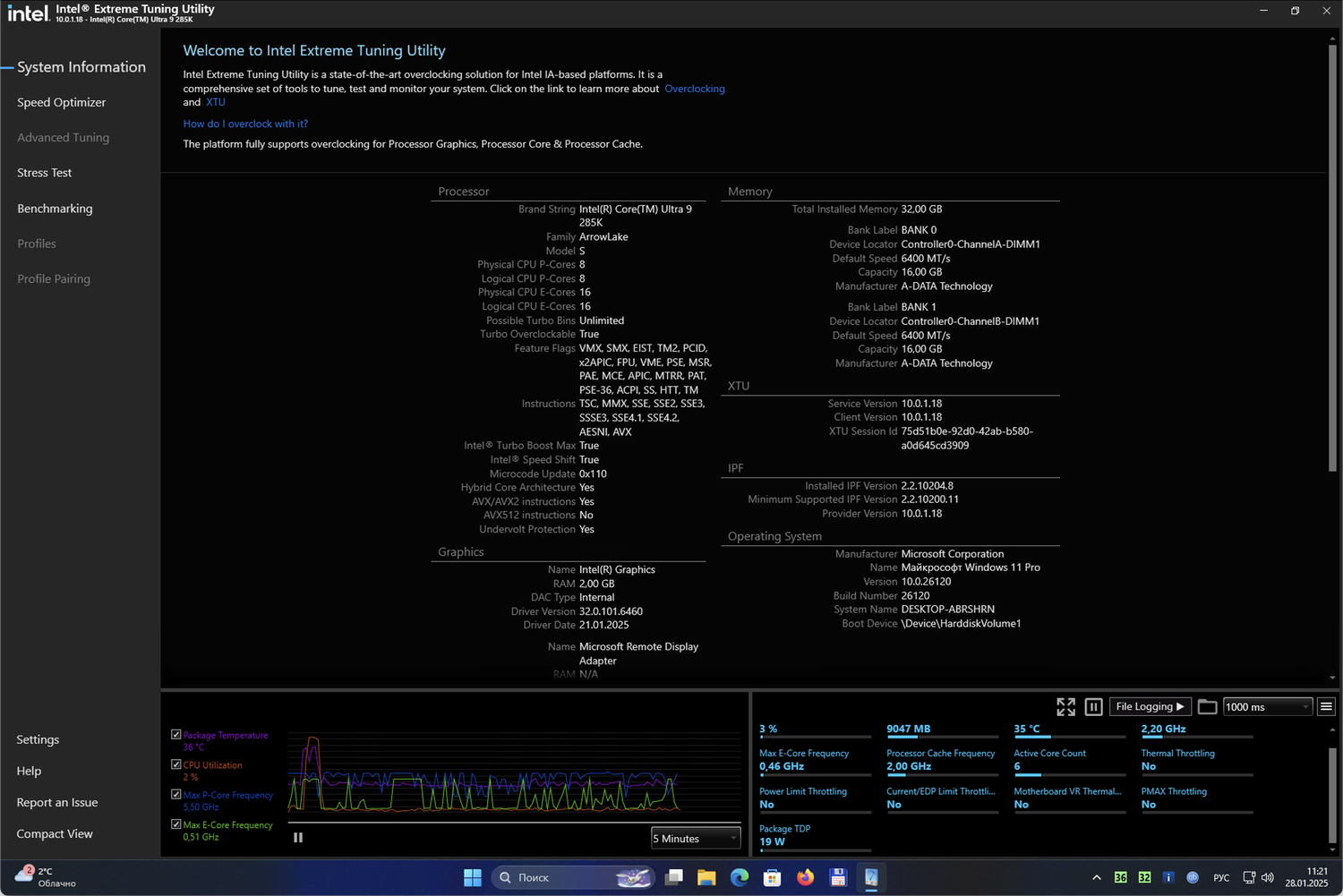Screen dimensions: 1343x896
Task: Open the Stress Test section
Action: 45,173
